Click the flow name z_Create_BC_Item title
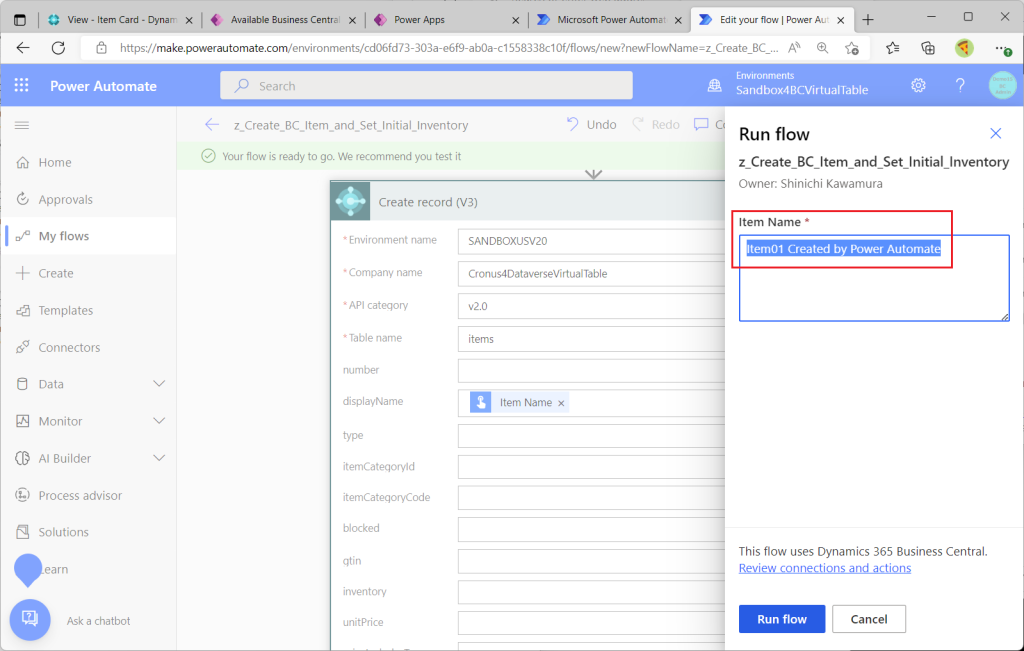 coord(351,125)
